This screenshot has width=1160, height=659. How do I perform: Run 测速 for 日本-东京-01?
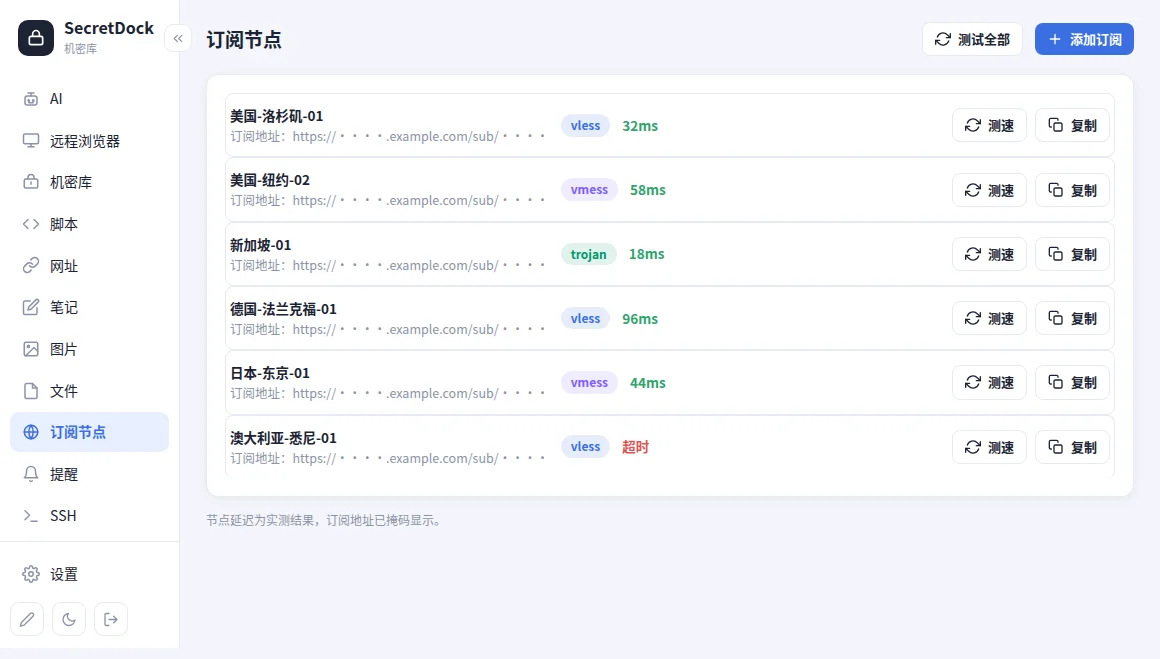(989, 382)
